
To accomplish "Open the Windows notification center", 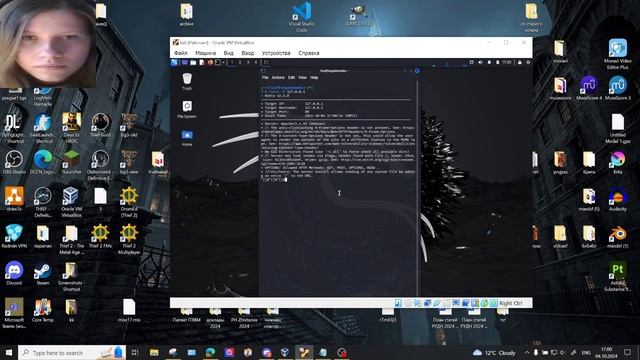I will click(627, 352).
